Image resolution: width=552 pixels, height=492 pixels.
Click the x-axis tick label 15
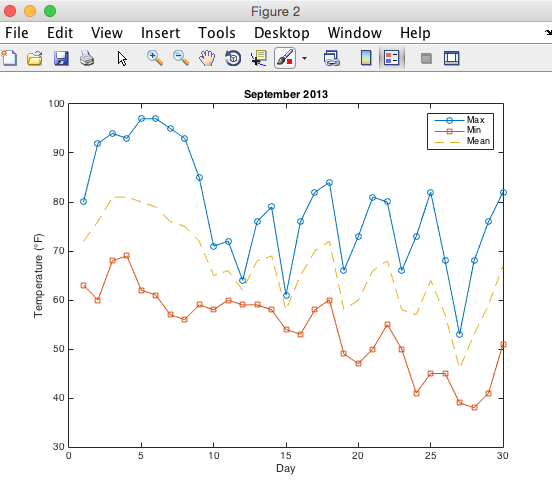[x=286, y=455]
